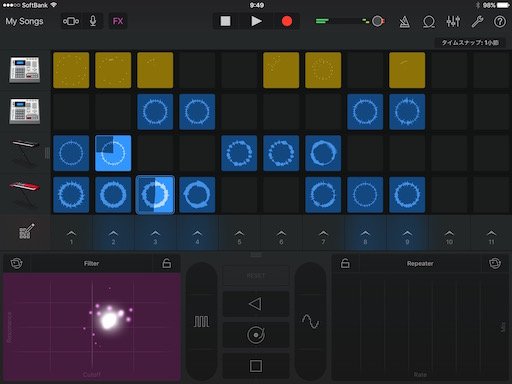Start recording with the red Record button
This screenshot has height=384, width=512.
[287, 21]
